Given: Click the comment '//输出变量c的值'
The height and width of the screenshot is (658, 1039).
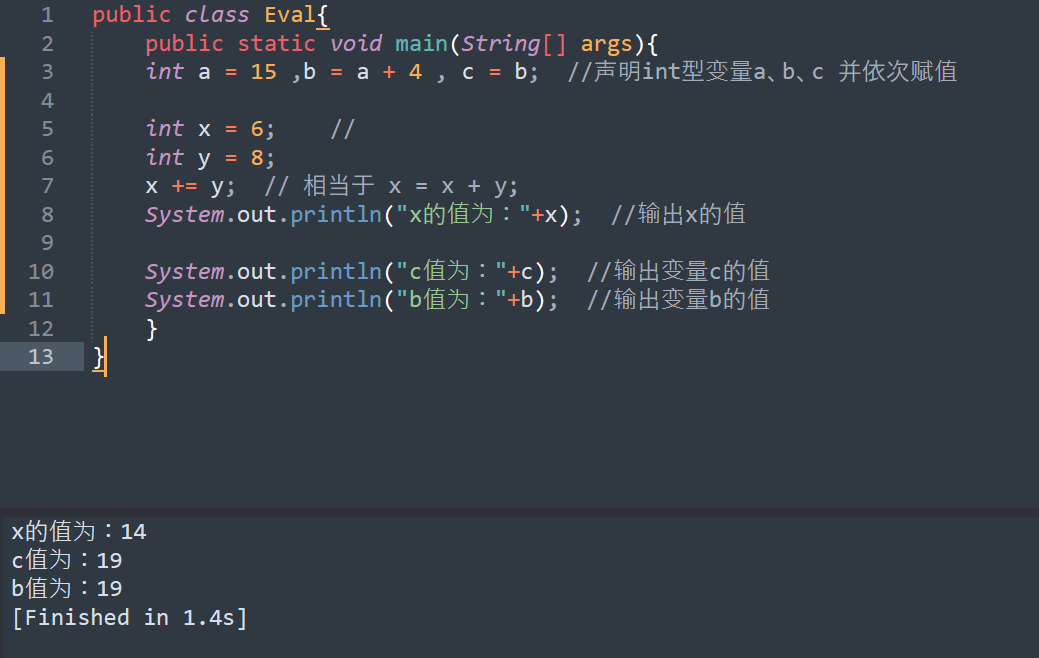Looking at the screenshot, I should (x=678, y=272).
